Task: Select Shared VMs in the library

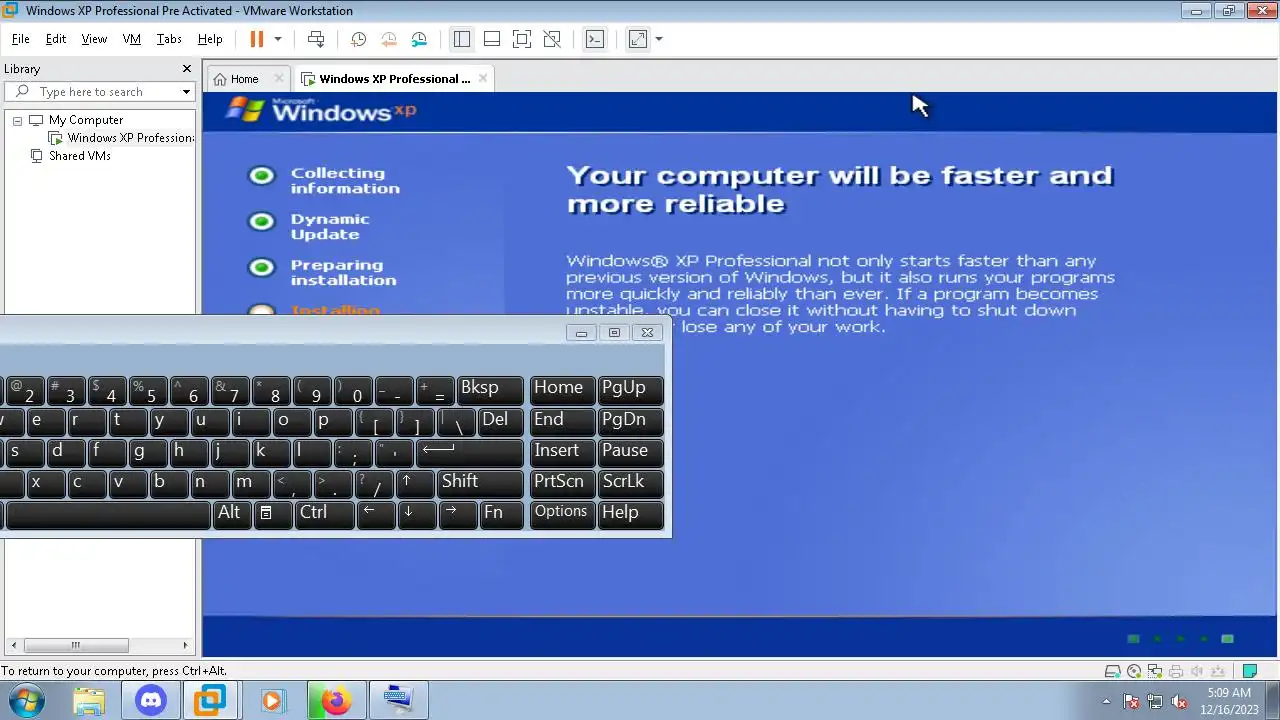Action: click(79, 156)
